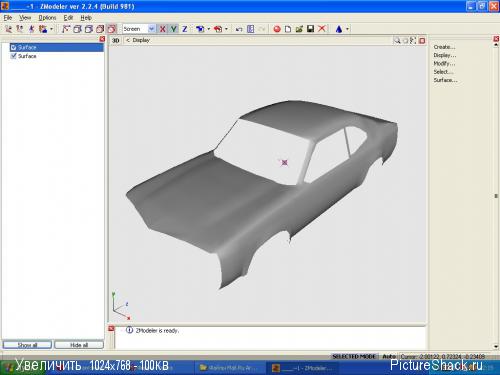500x375 pixels.
Task: Open the Edit menu
Action: click(x=68, y=18)
